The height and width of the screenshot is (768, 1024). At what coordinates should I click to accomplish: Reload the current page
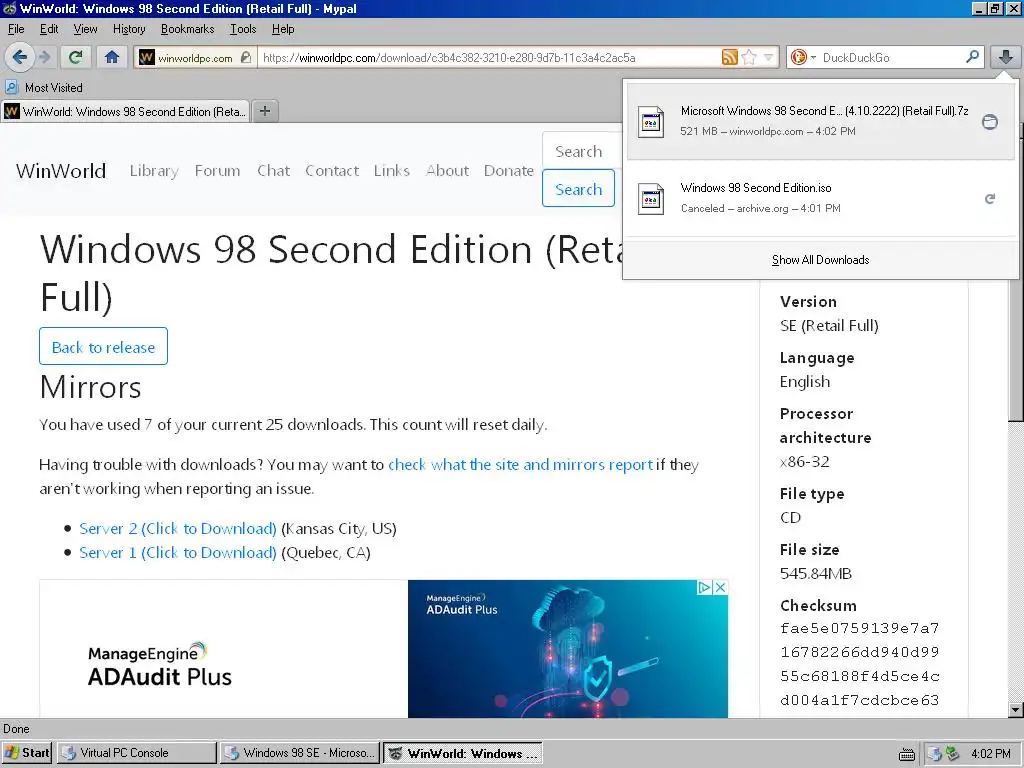[76, 57]
